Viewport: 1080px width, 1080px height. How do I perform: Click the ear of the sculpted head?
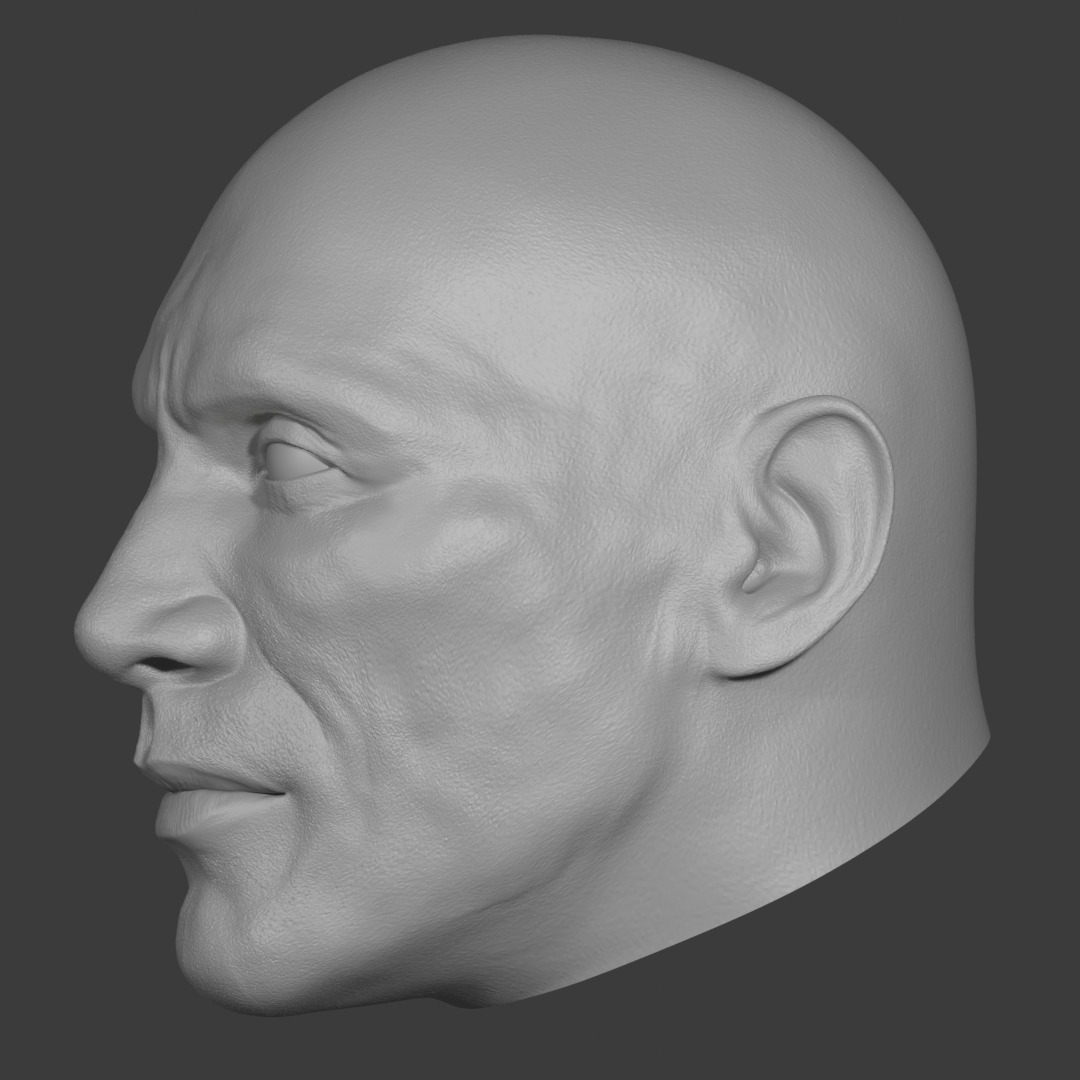(x=802, y=537)
